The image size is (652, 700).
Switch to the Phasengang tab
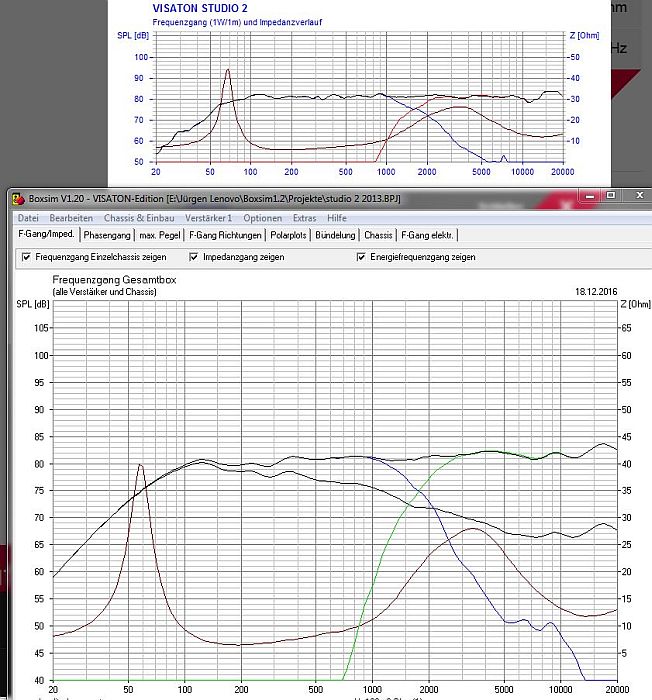point(107,235)
